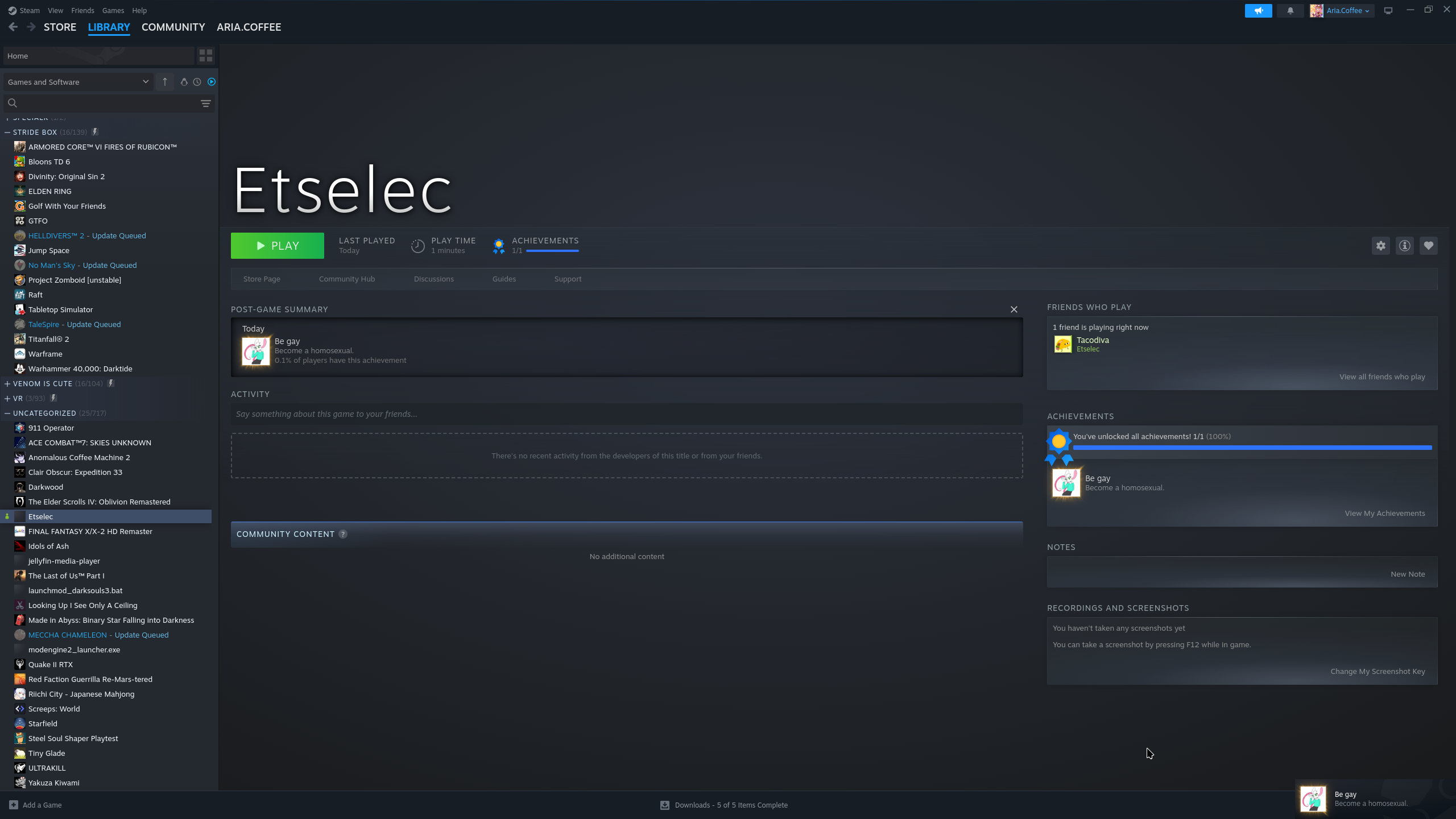
Task: Click the Be gay achievement toast notification
Action: [1375, 799]
